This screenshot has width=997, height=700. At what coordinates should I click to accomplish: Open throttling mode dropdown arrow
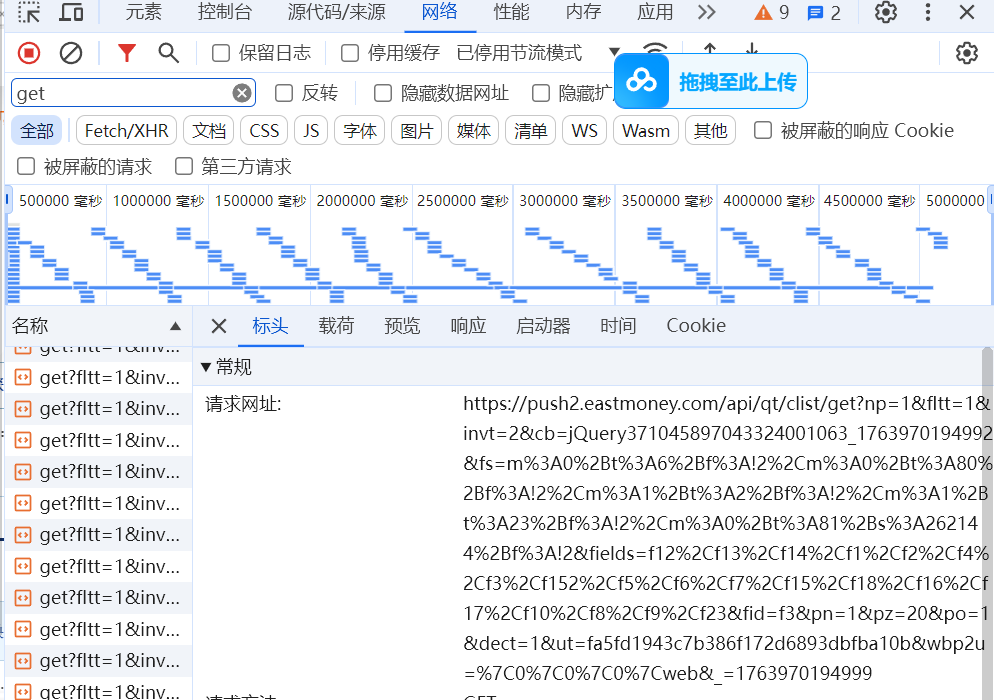pos(614,52)
